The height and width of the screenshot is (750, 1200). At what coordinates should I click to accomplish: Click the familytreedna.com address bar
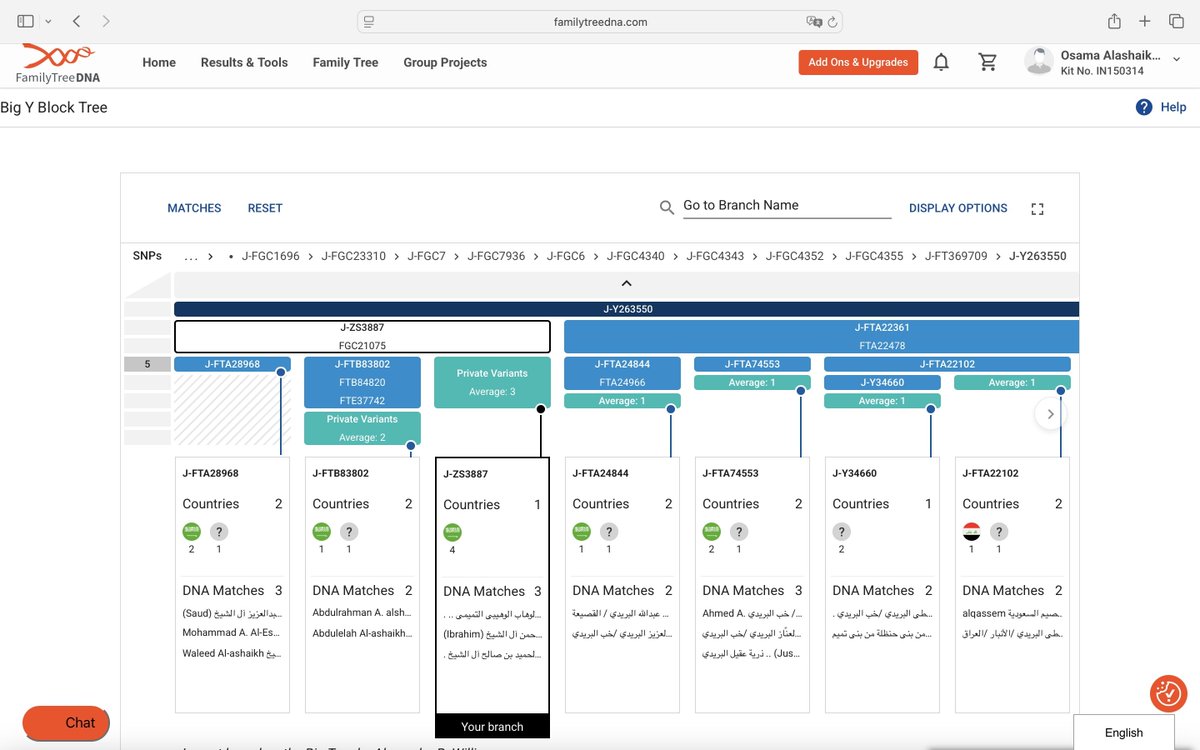600,21
